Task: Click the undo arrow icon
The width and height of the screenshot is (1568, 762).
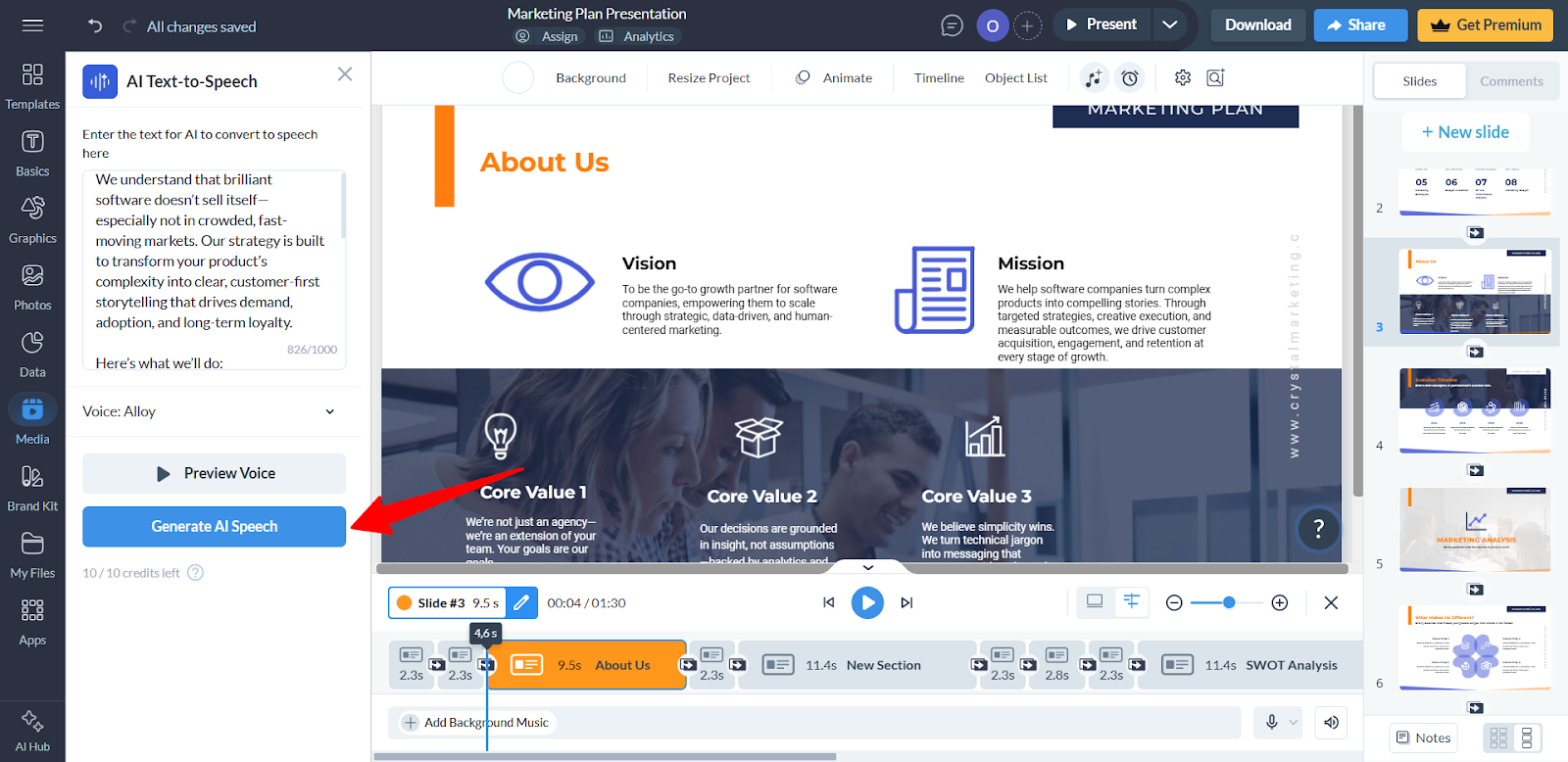Action: click(x=95, y=25)
